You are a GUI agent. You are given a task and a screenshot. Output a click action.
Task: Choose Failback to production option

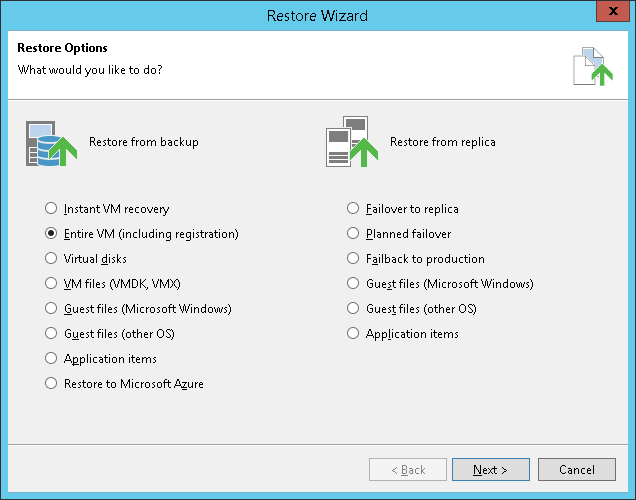(353, 259)
